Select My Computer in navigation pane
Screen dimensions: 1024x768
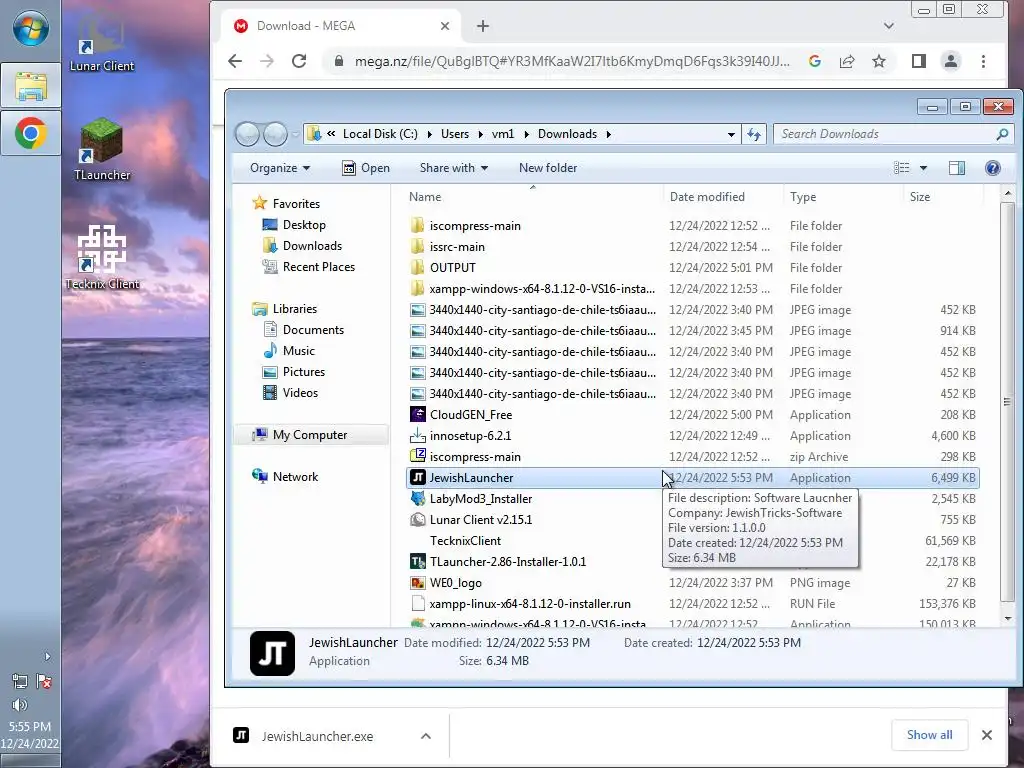pos(310,435)
